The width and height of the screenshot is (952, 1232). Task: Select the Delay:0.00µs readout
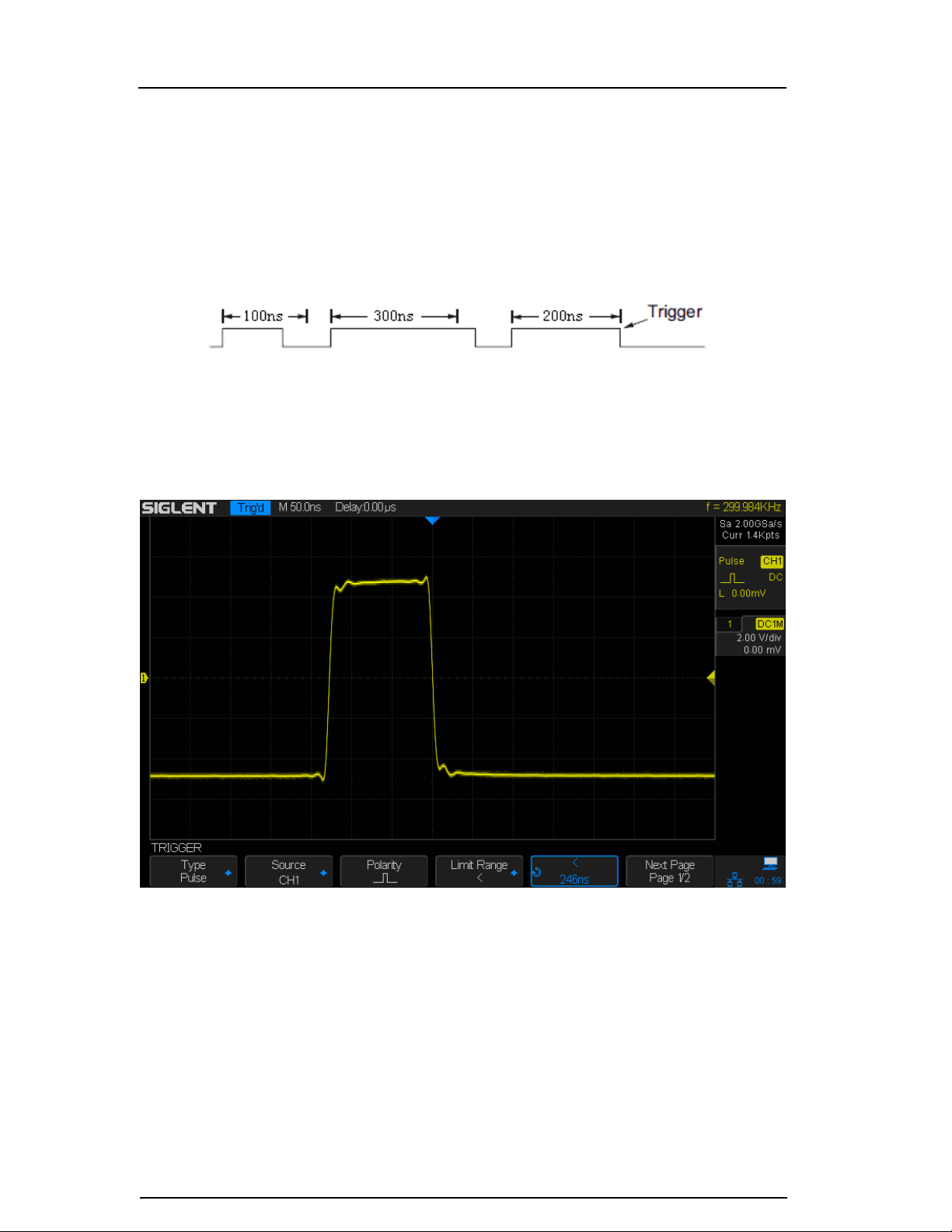(365, 507)
